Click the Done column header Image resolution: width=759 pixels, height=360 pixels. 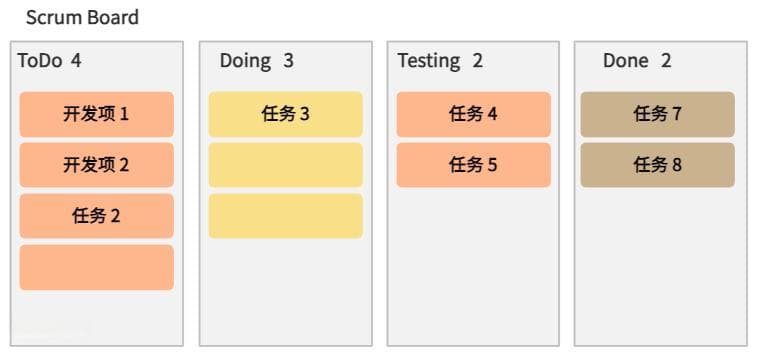tap(625, 60)
